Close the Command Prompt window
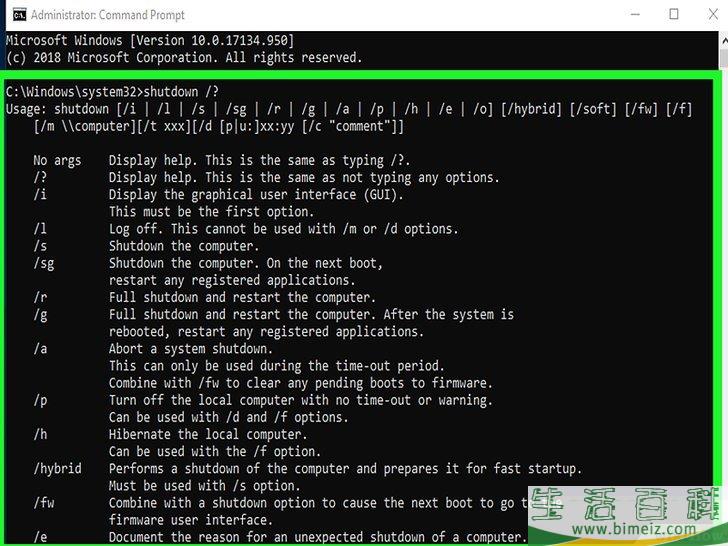The height and width of the screenshot is (546, 728). 713,14
